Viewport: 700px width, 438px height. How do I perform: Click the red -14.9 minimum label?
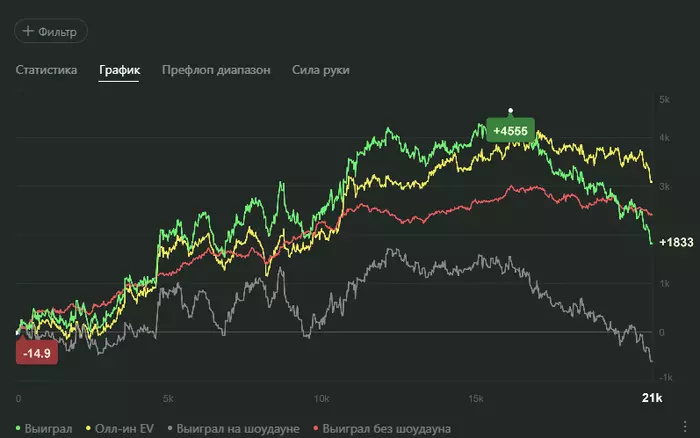(x=37, y=352)
